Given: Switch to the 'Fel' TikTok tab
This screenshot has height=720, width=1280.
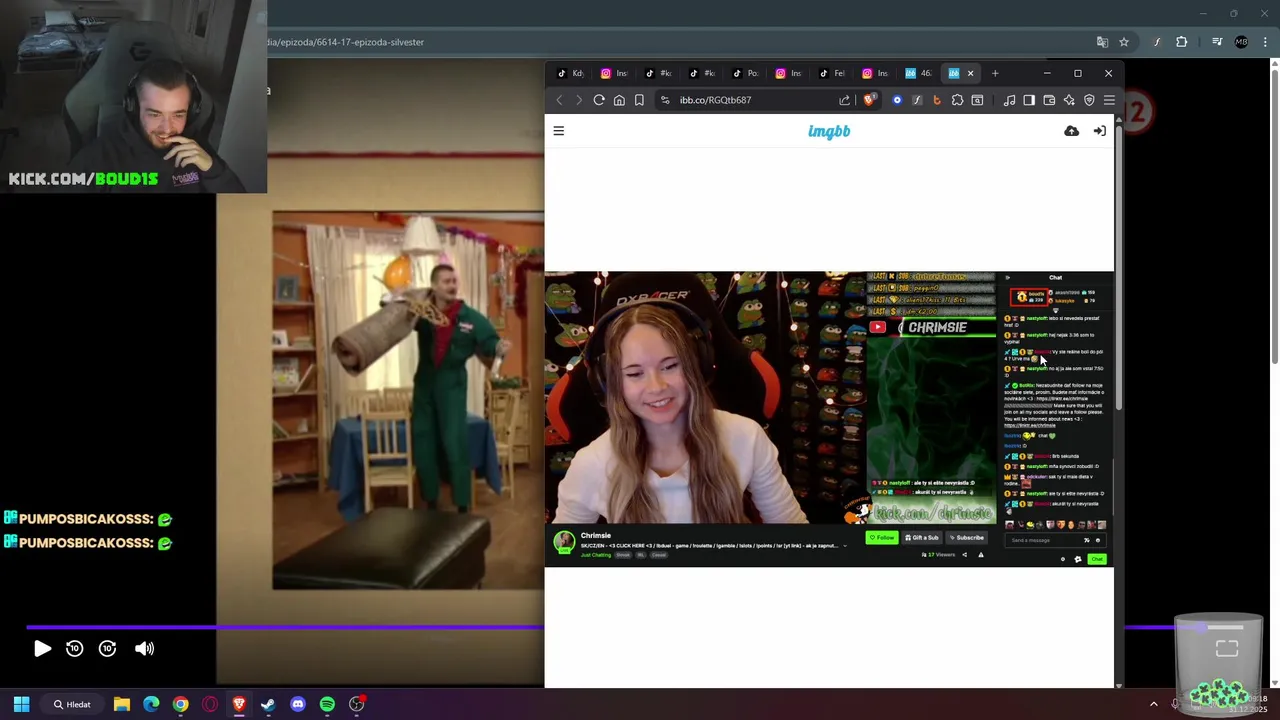Looking at the screenshot, I should [832, 73].
